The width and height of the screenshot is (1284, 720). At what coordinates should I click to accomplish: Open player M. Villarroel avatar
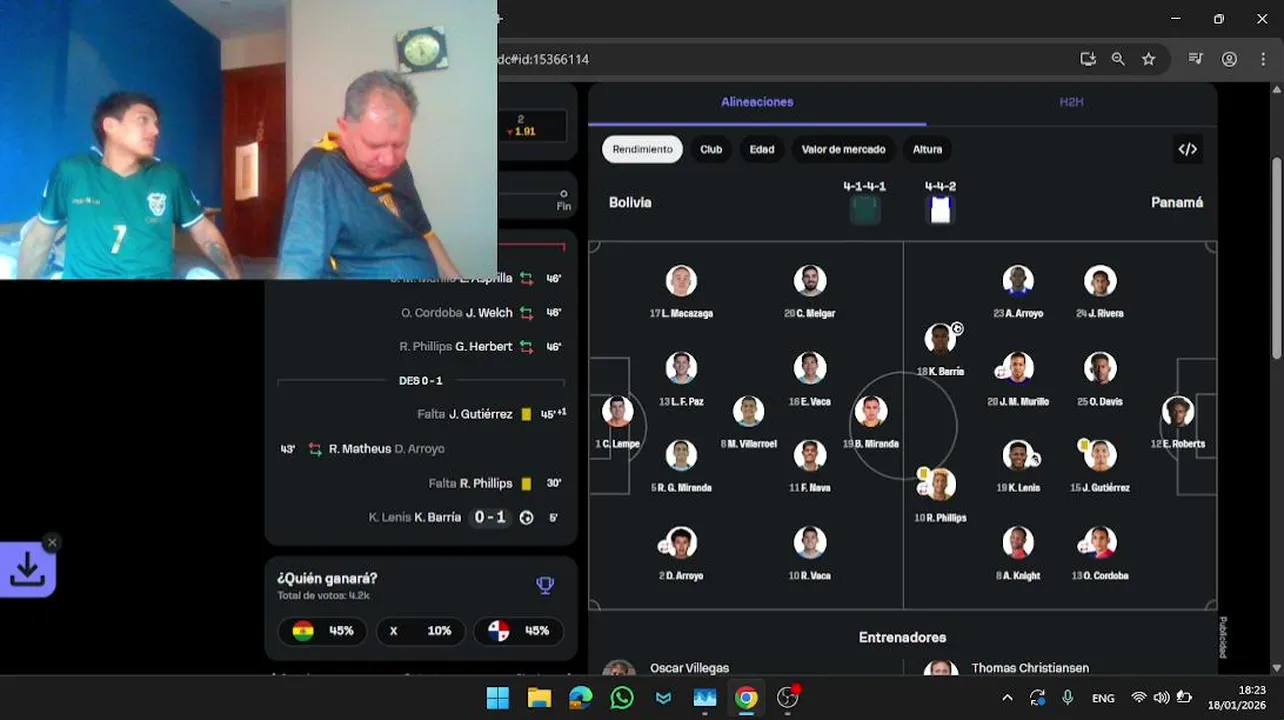pos(748,411)
